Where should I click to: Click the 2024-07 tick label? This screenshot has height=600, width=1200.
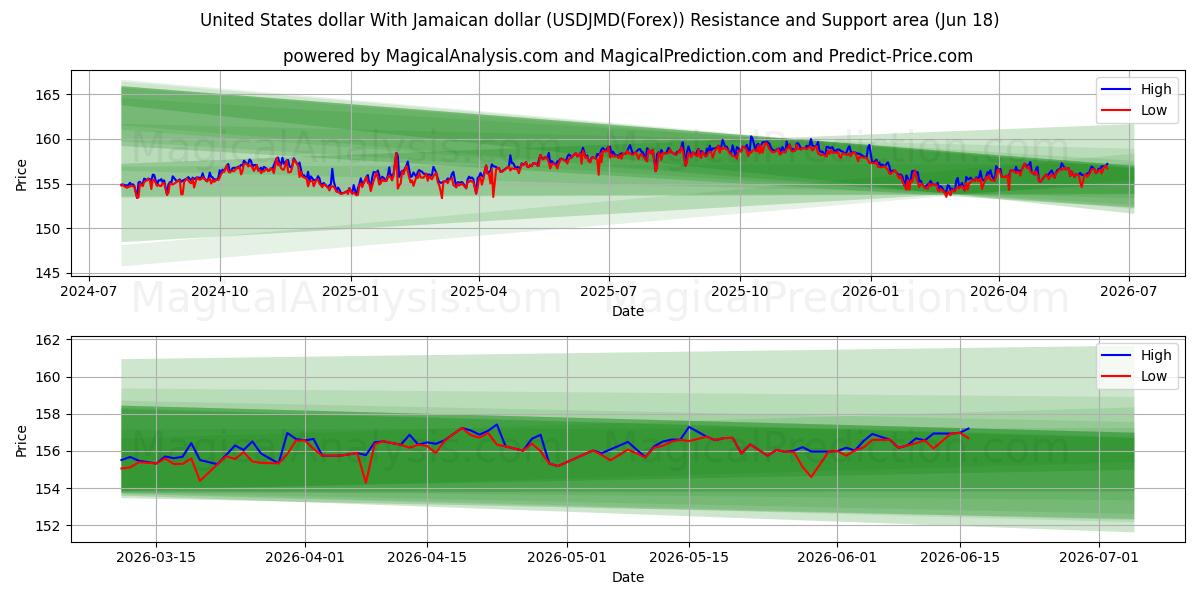tap(90, 292)
